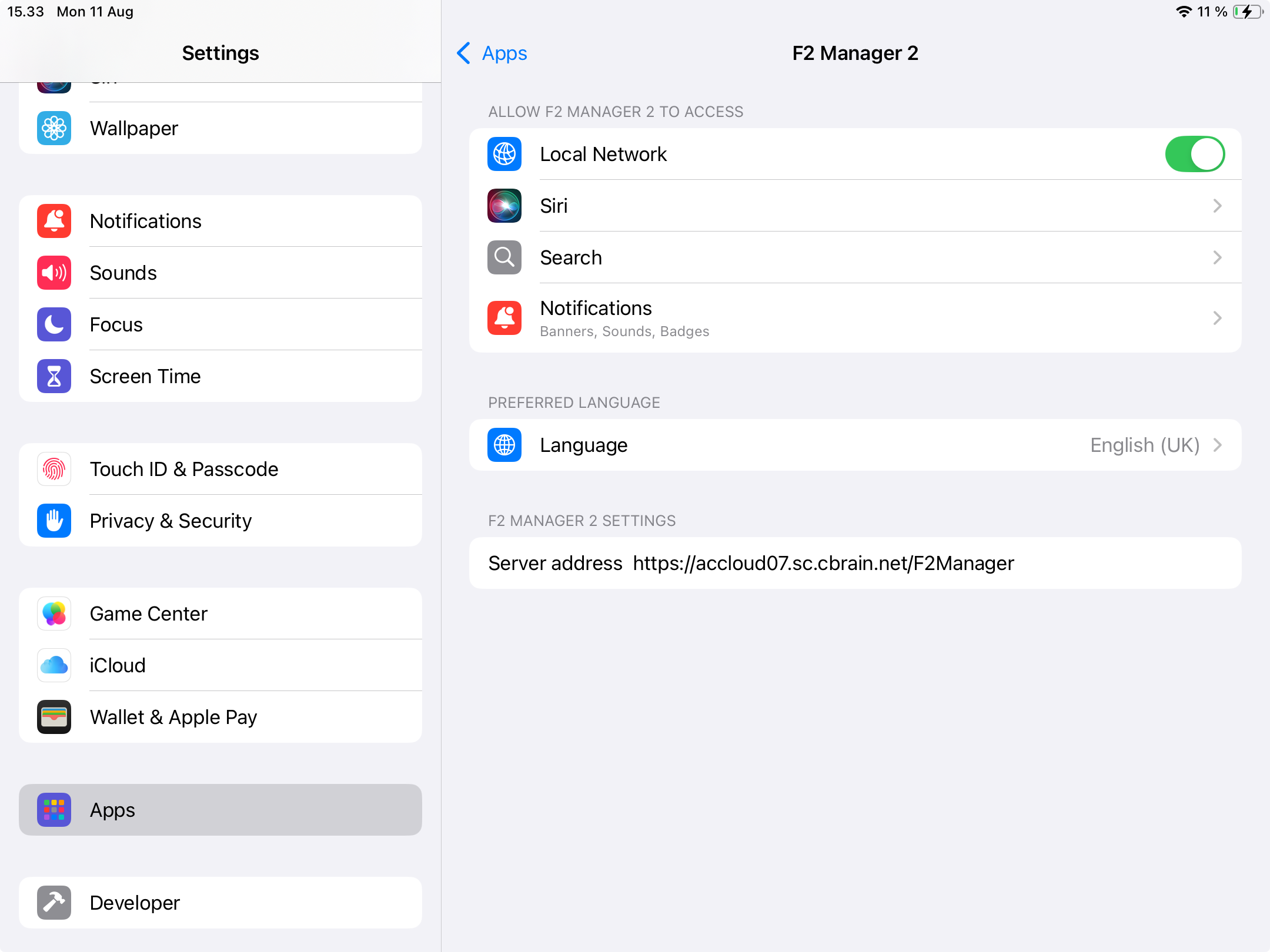Open Siri settings chevron for F2 Manager

1217,206
